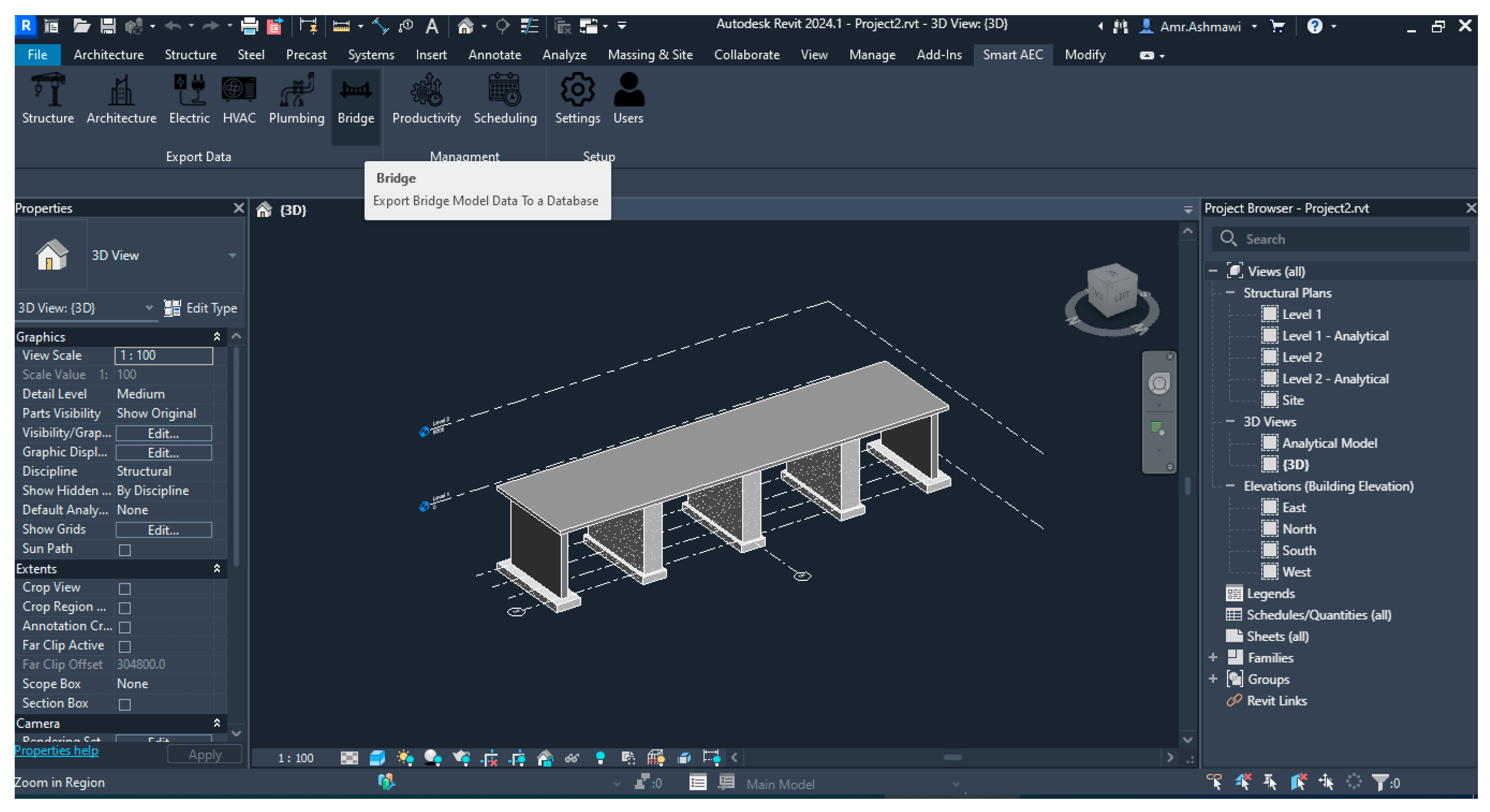1490x812 pixels.
Task: Switch to the Add-Ins ribbon tab
Action: point(939,55)
